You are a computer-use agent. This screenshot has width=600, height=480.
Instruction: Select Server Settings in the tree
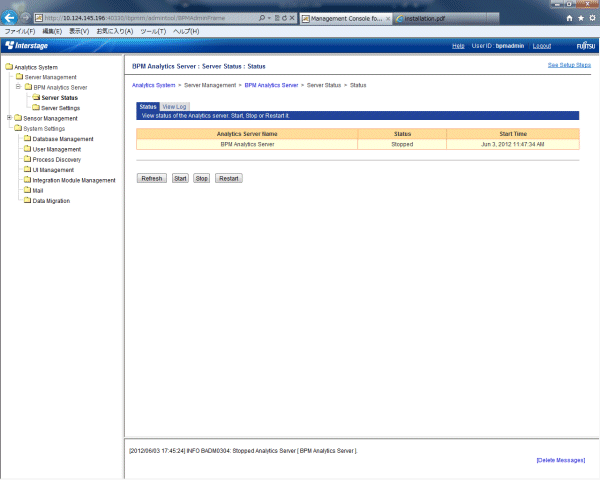click(60, 108)
